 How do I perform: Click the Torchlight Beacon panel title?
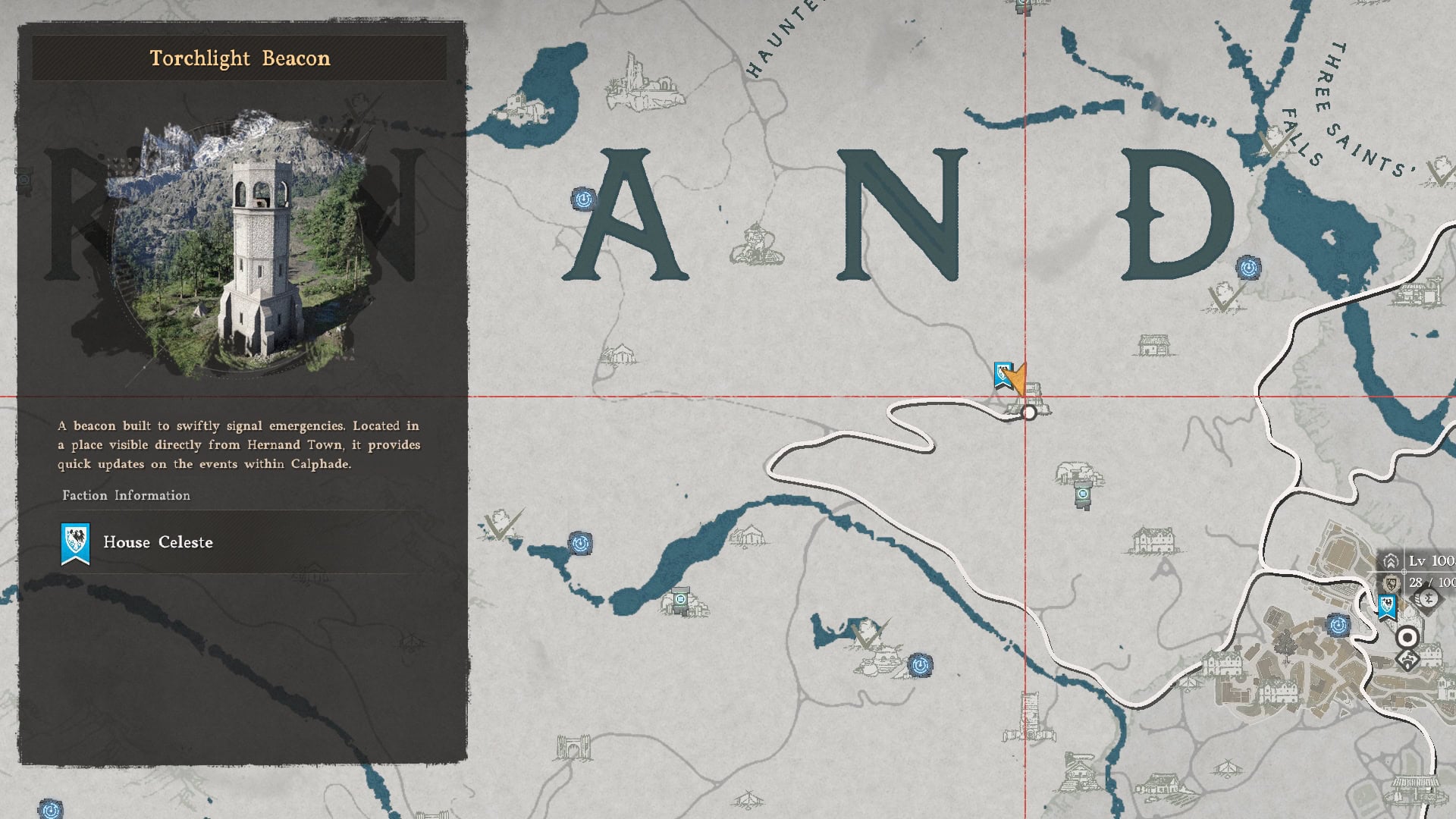point(240,58)
